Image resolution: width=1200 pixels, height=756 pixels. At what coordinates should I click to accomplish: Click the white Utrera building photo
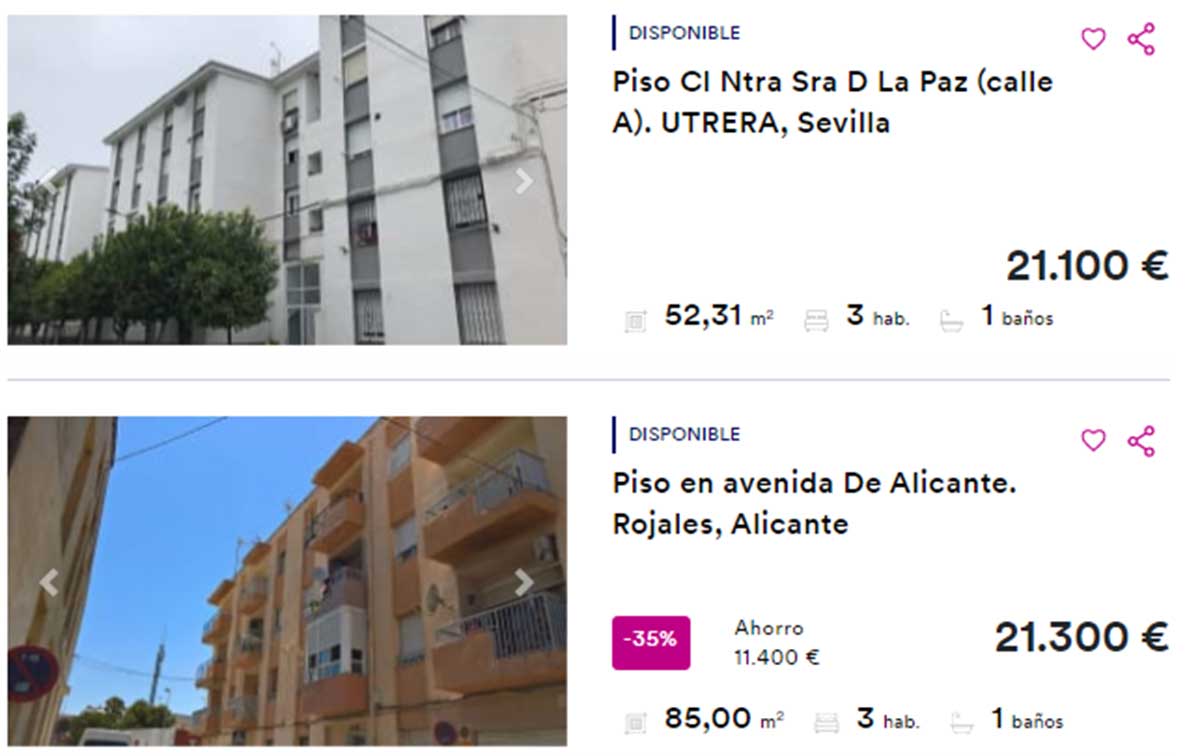point(287,180)
